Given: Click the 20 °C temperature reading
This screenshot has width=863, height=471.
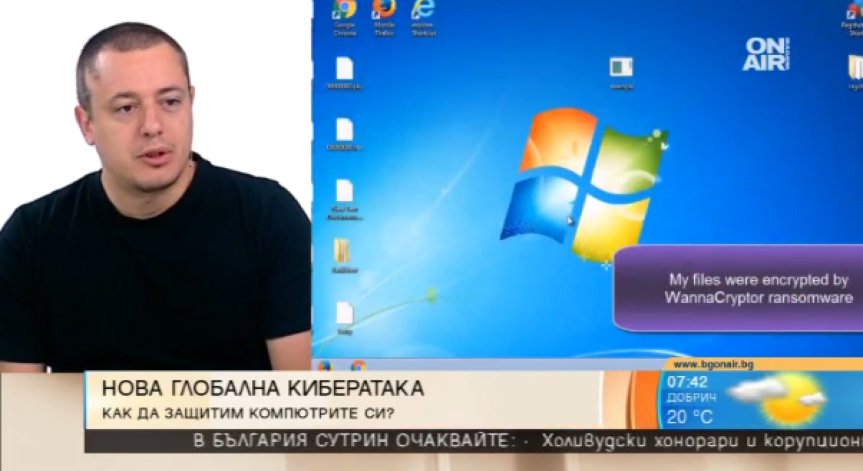Looking at the screenshot, I should 690,417.
